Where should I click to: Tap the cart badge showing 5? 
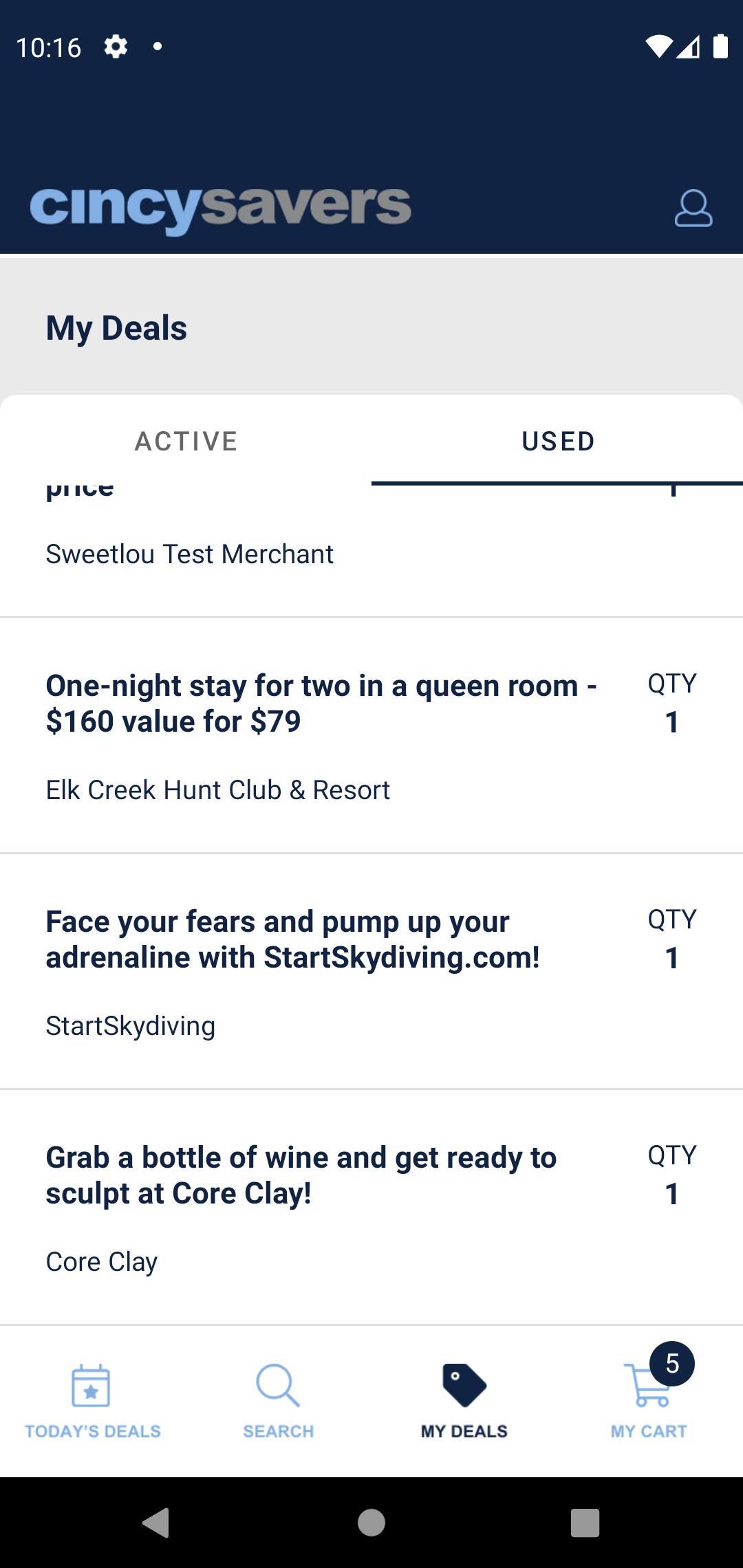[x=672, y=1364]
